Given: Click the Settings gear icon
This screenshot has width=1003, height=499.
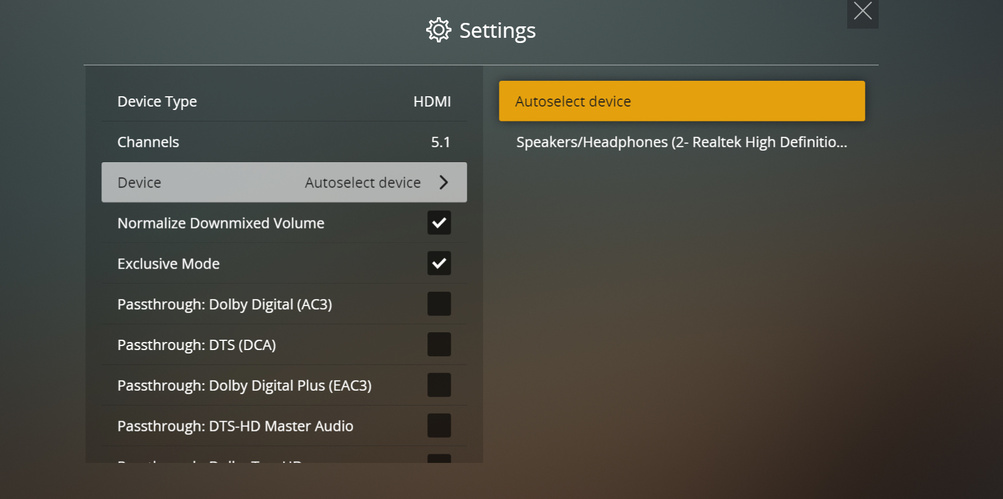Looking at the screenshot, I should [x=438, y=30].
